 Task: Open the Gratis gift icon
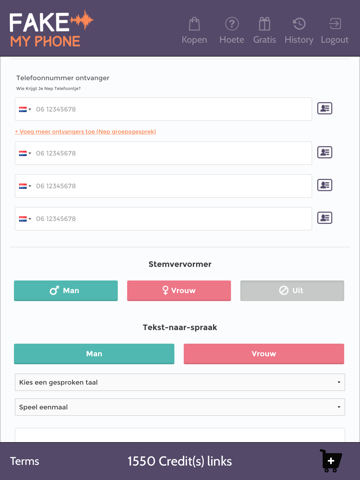[264, 24]
